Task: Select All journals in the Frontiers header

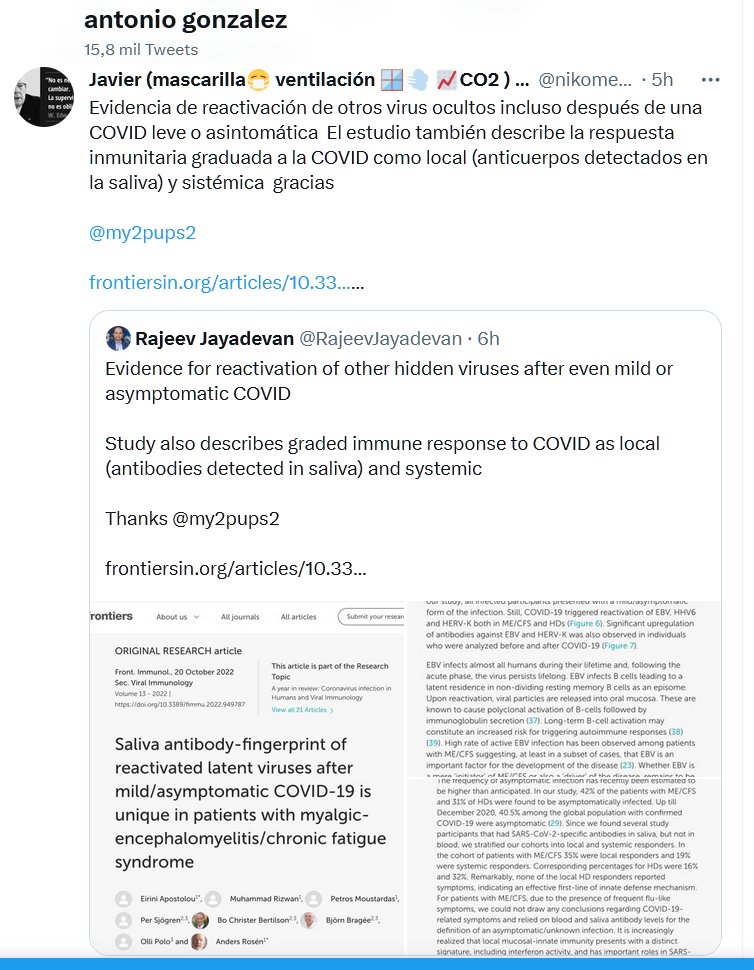Action: (242, 617)
